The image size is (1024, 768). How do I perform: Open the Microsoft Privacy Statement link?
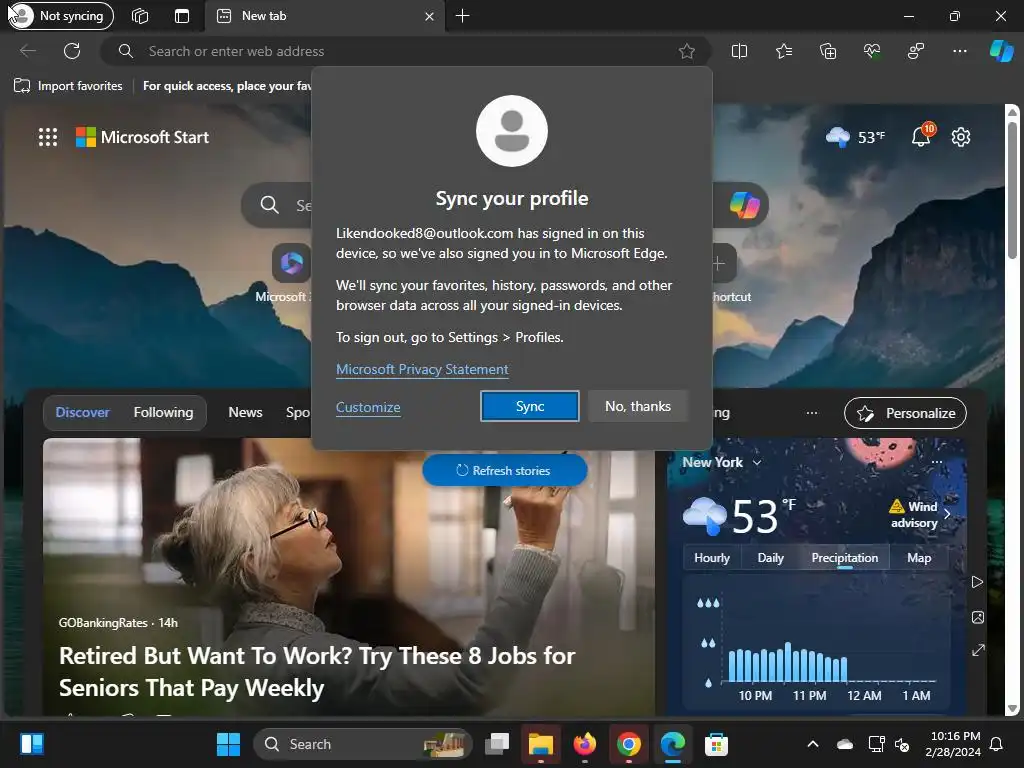[x=422, y=369]
